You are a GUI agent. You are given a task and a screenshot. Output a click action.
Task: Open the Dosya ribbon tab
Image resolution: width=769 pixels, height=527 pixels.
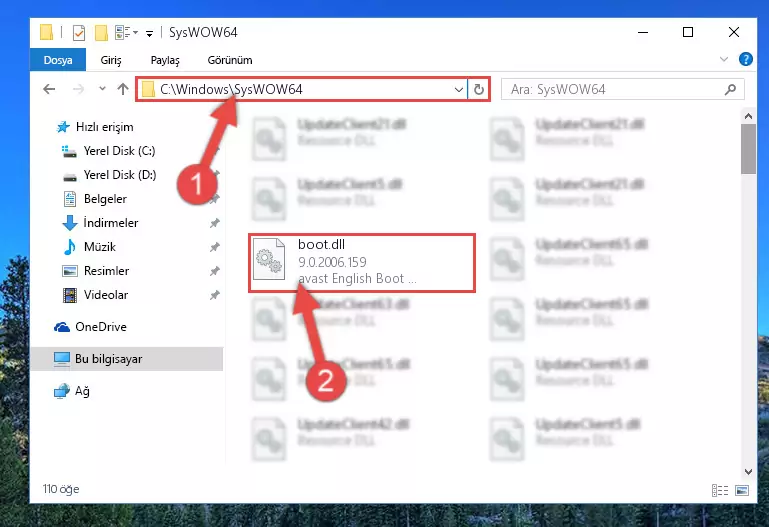click(58, 60)
